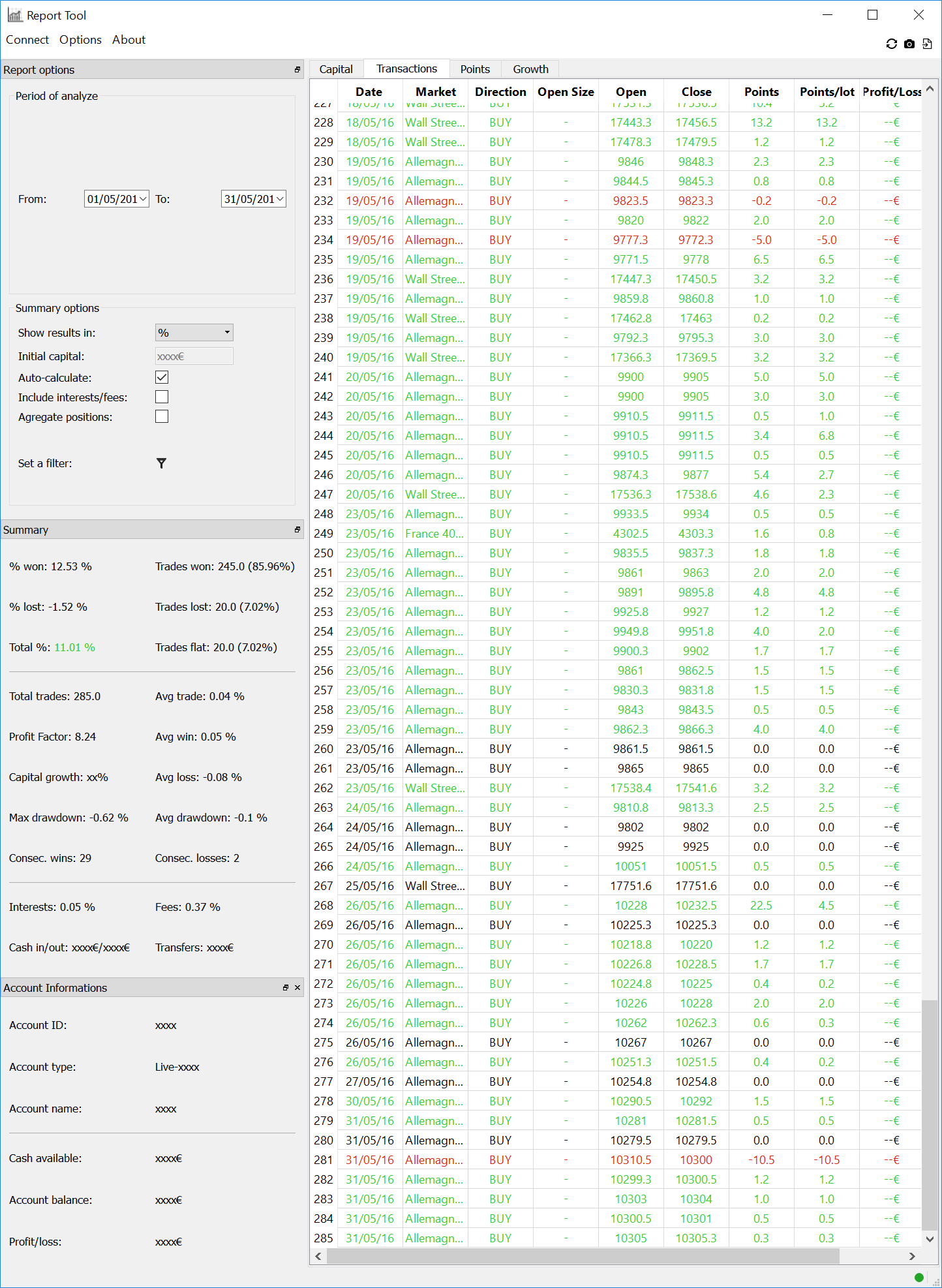
Task: Click Max drawdown -0.62 % text
Action: click(x=68, y=818)
